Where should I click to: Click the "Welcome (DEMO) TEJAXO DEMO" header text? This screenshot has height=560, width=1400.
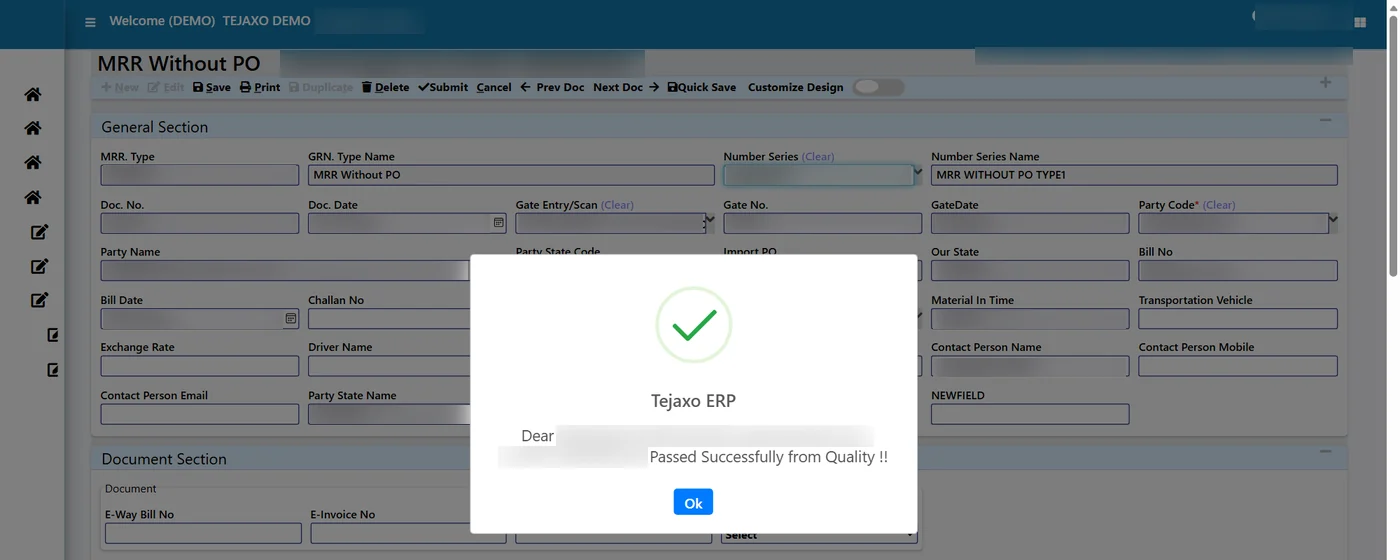(x=210, y=21)
